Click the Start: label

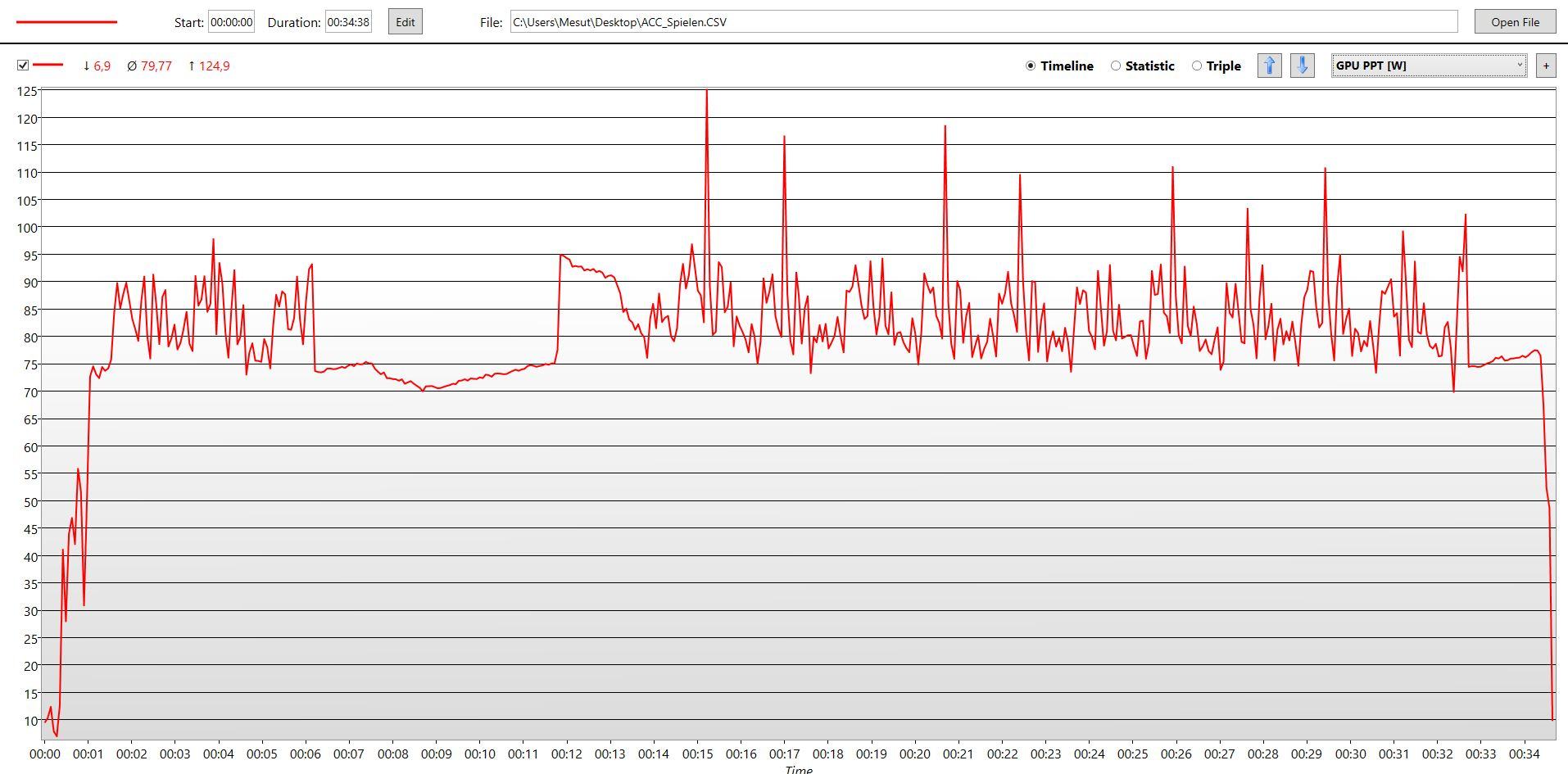pyautogui.click(x=189, y=22)
